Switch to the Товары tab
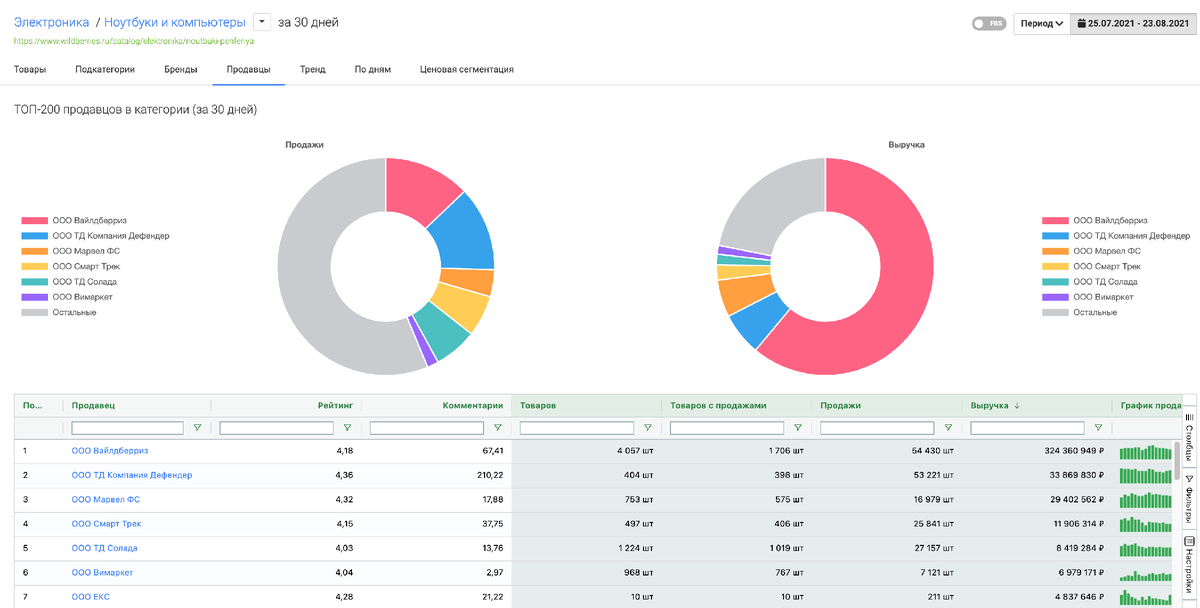Viewport: 1200px width, 608px height. (x=30, y=70)
